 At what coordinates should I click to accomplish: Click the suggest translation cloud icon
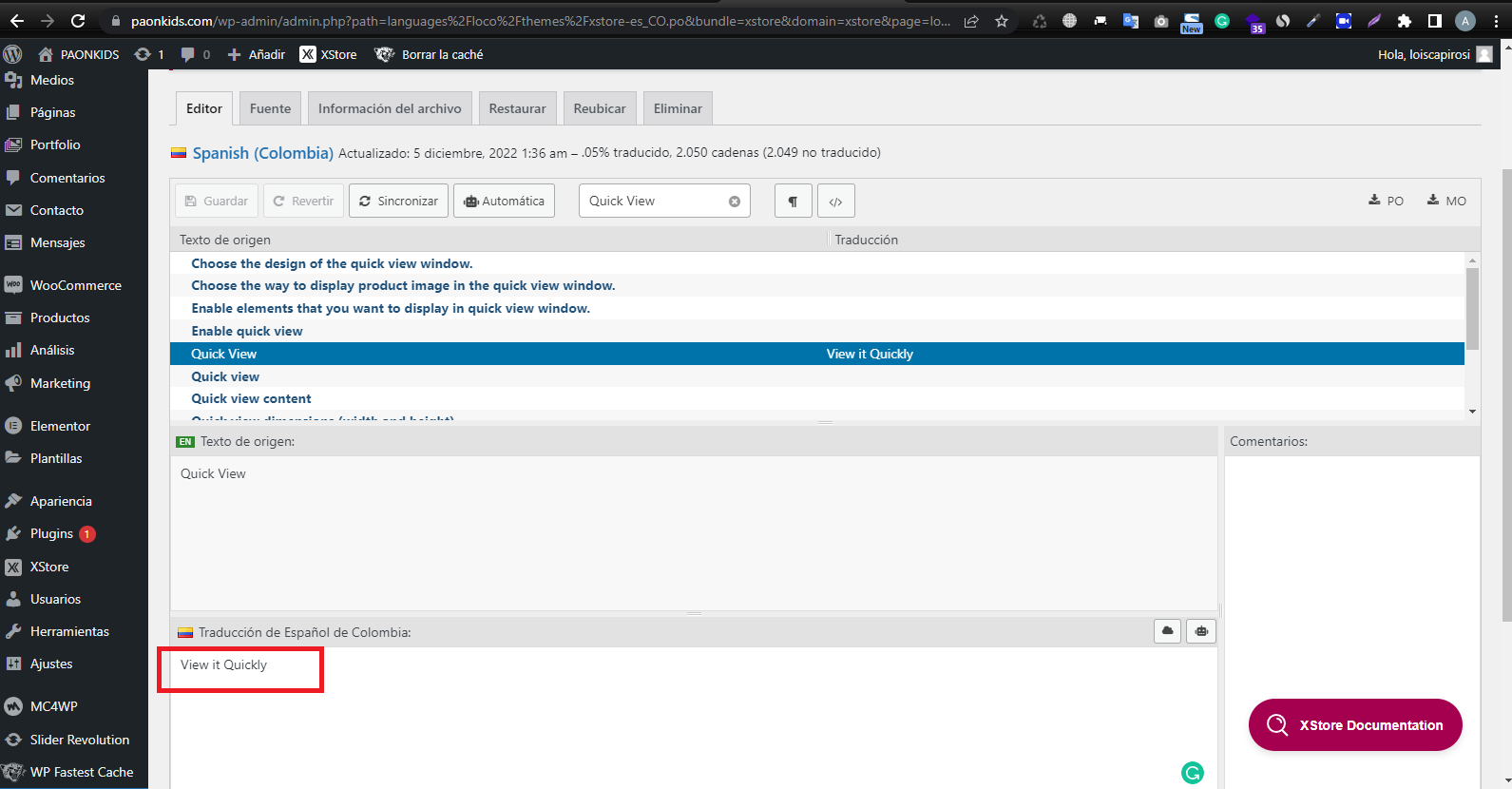coord(1168,631)
